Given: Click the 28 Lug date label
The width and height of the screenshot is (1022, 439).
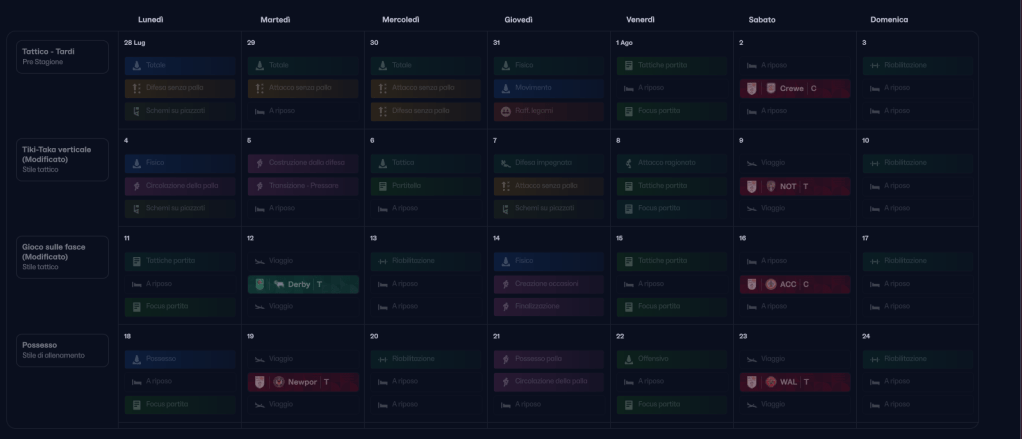Looking at the screenshot, I should [x=133, y=43].
